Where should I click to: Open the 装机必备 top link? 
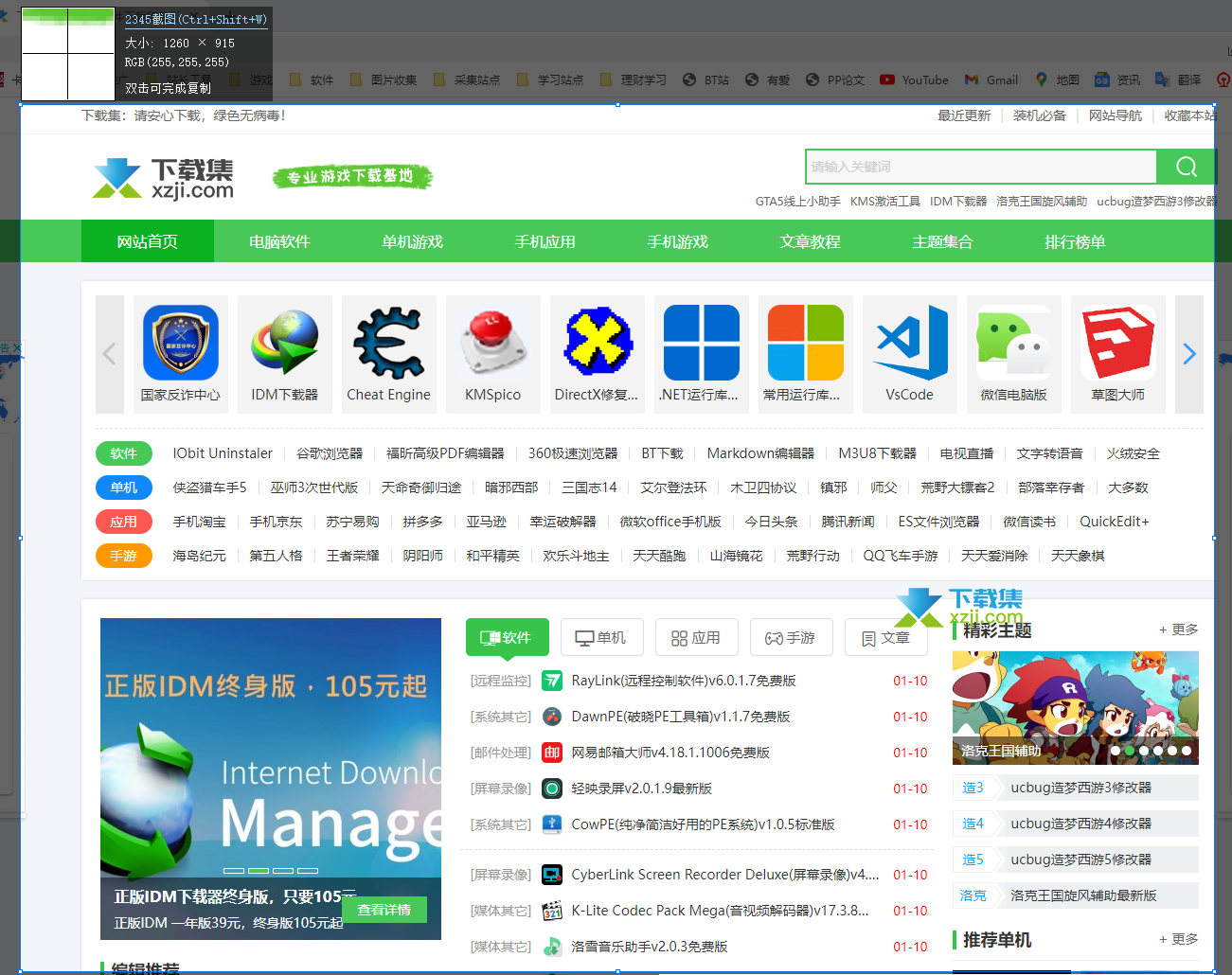pos(1040,115)
